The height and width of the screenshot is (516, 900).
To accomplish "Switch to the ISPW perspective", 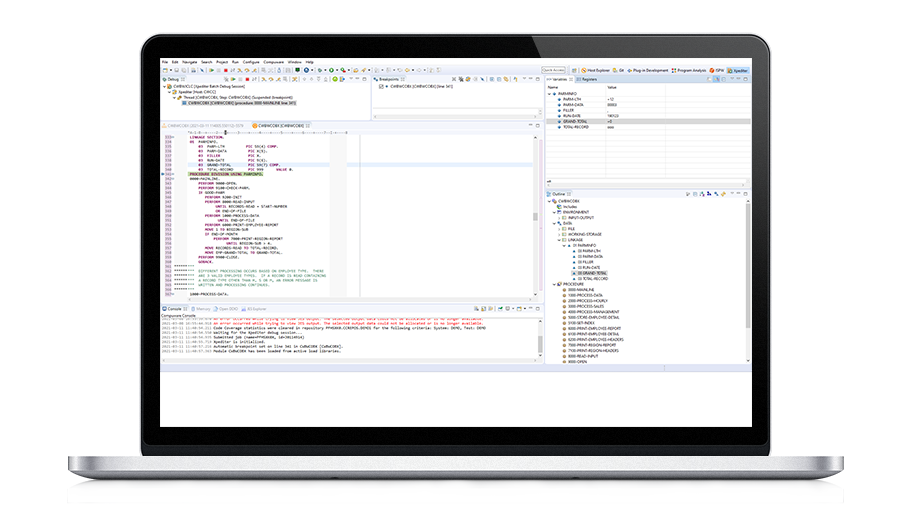I will point(714,71).
